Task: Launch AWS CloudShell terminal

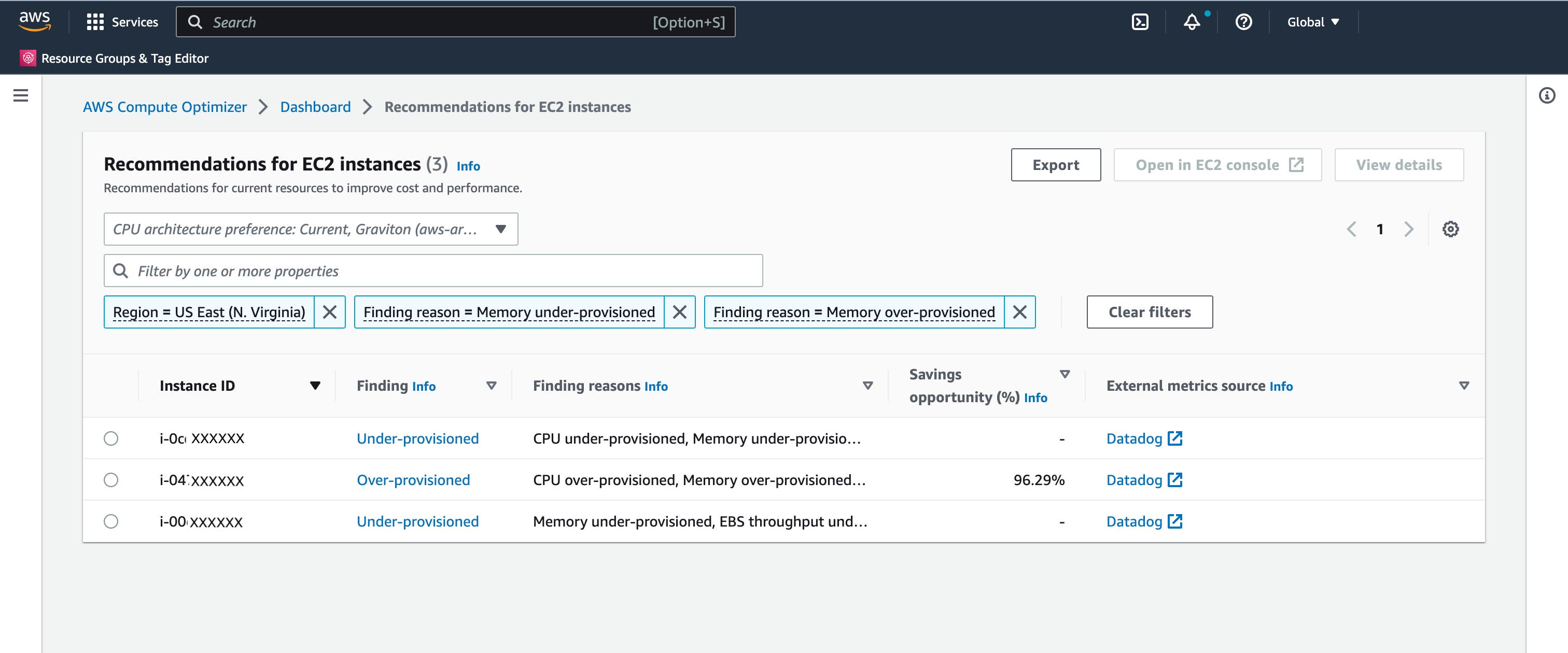Action: (x=1140, y=21)
